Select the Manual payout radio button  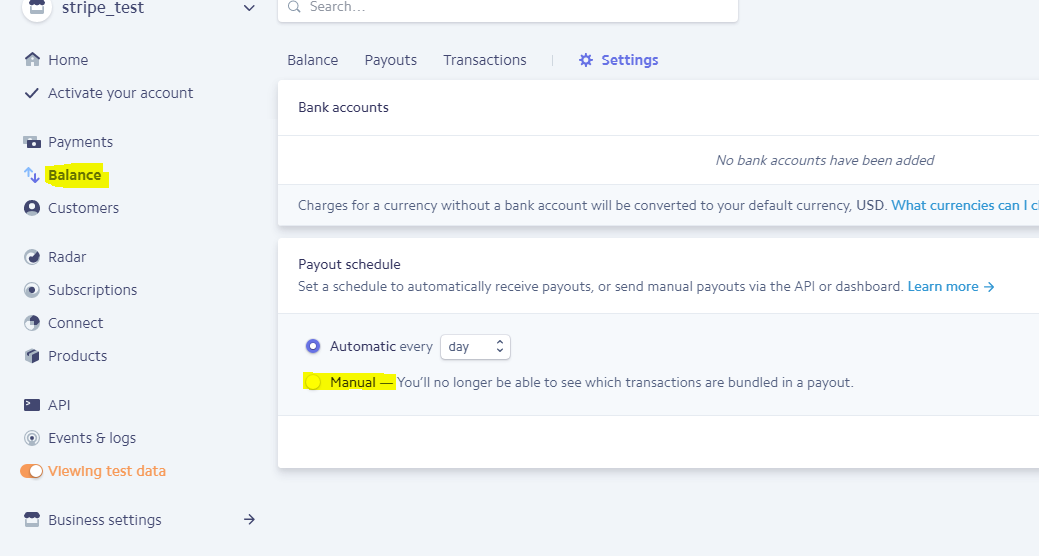coord(313,382)
